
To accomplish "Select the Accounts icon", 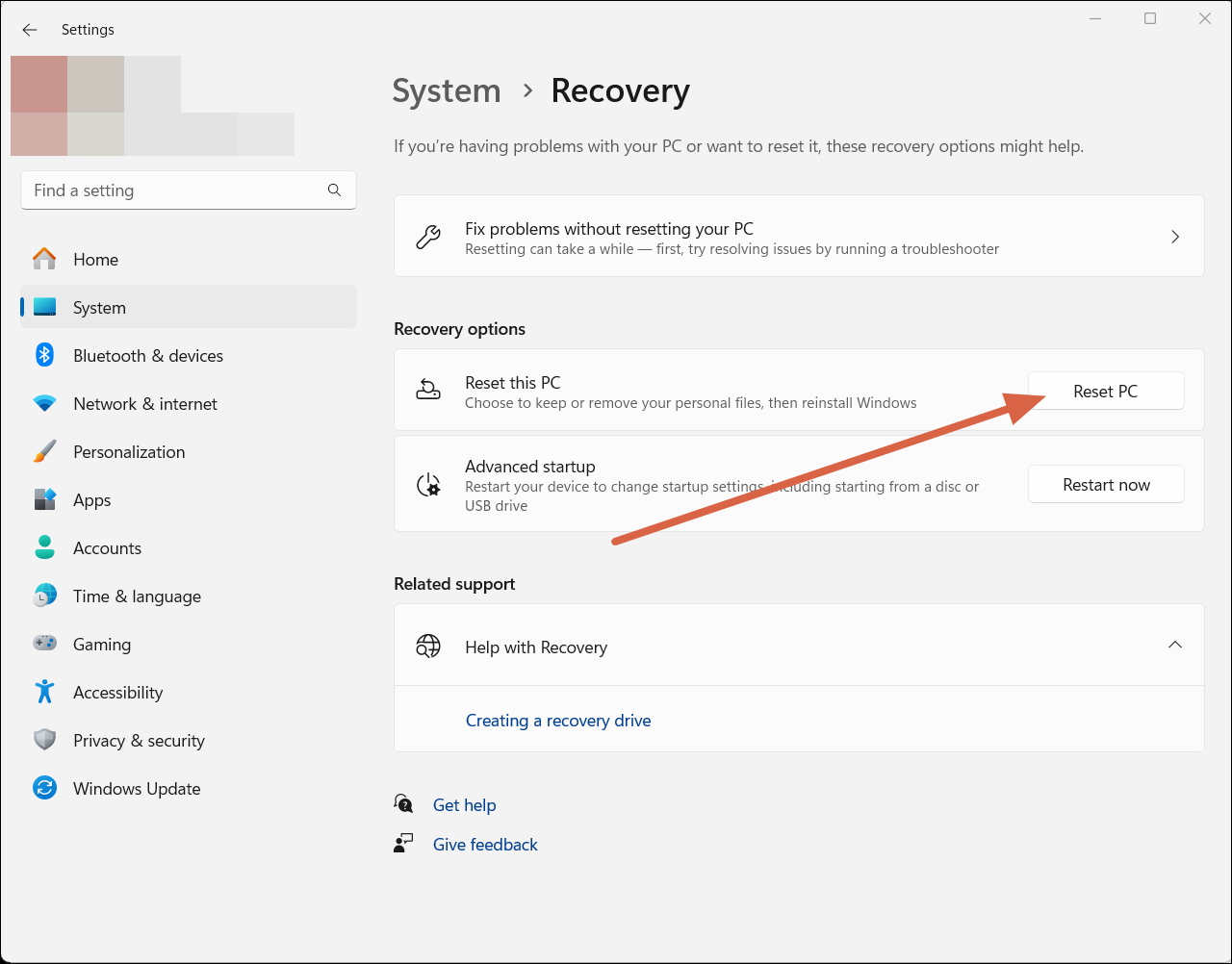I will click(x=44, y=547).
